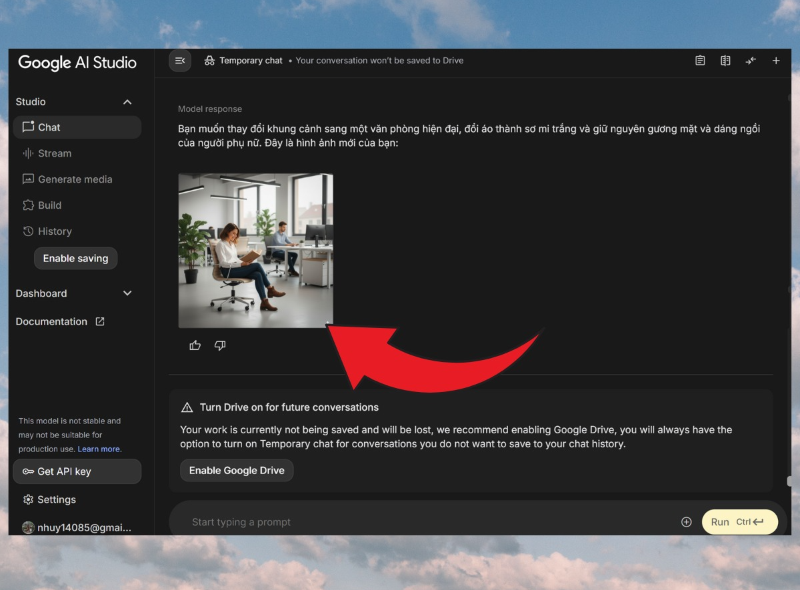800x590 pixels.
Task: Click the warning triangle icon in the Drive notice
Action: [187, 407]
